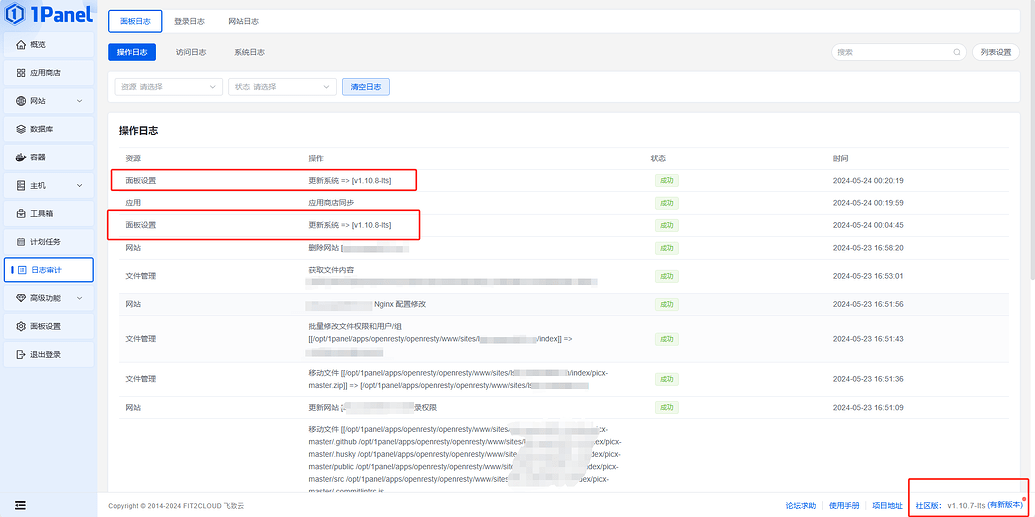The height and width of the screenshot is (517, 1035).
Task: Click timestamp 2024-05-24 00:19:59
Action: (x=868, y=203)
